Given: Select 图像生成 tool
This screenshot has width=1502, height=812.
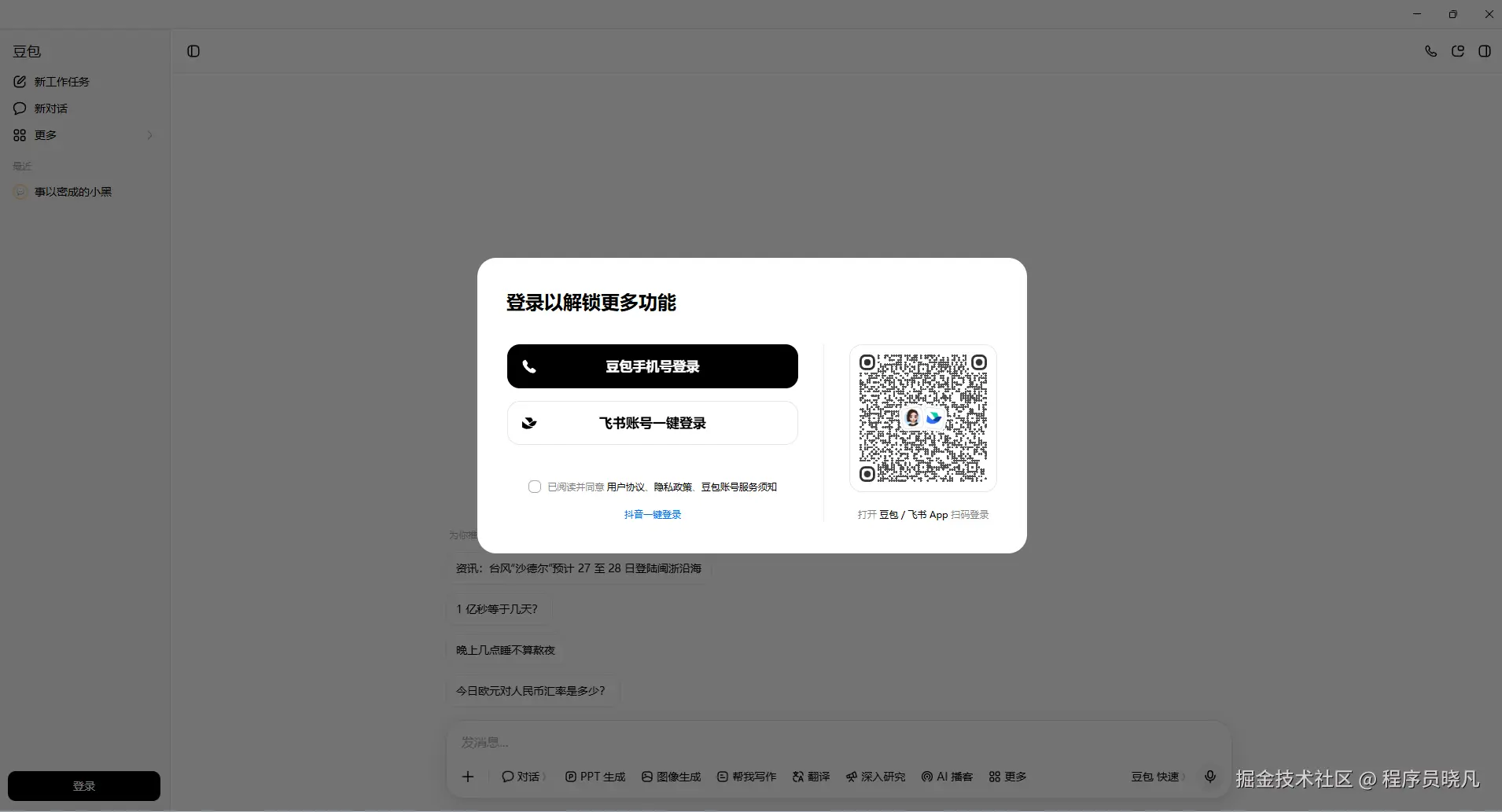Looking at the screenshot, I should [671, 777].
